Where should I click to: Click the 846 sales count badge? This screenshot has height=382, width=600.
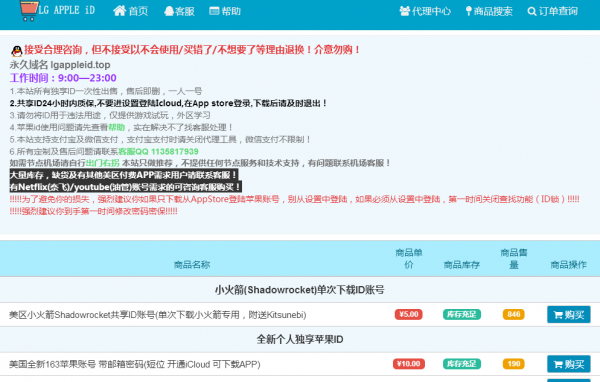(x=514, y=314)
